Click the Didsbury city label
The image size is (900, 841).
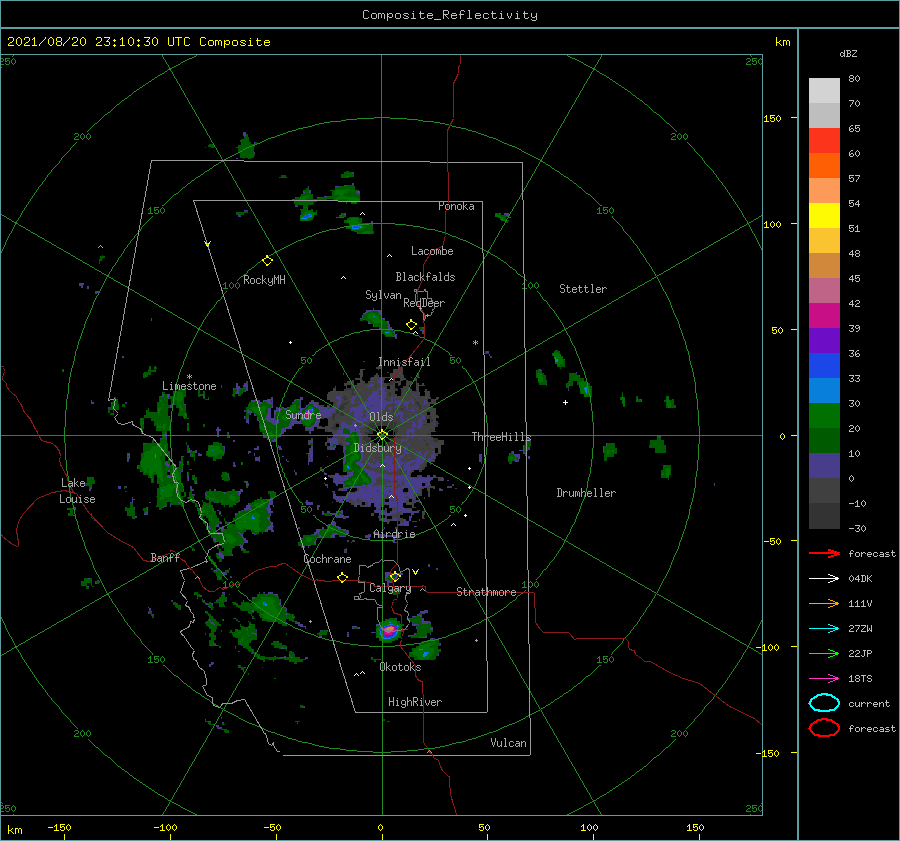pyautogui.click(x=378, y=448)
